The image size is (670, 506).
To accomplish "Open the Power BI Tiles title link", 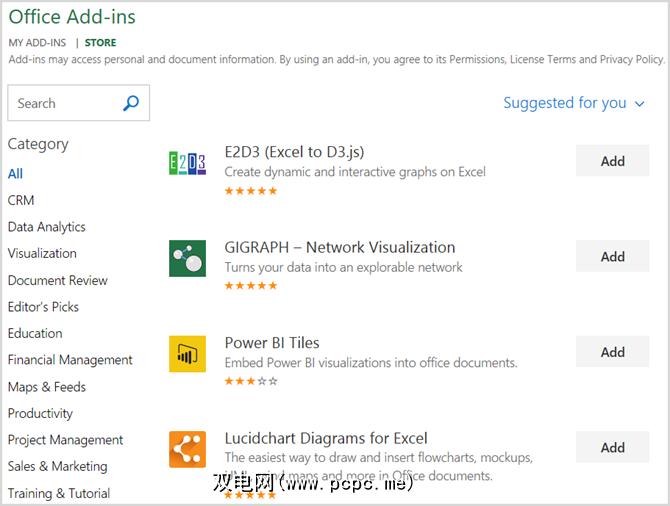I will 272,343.
